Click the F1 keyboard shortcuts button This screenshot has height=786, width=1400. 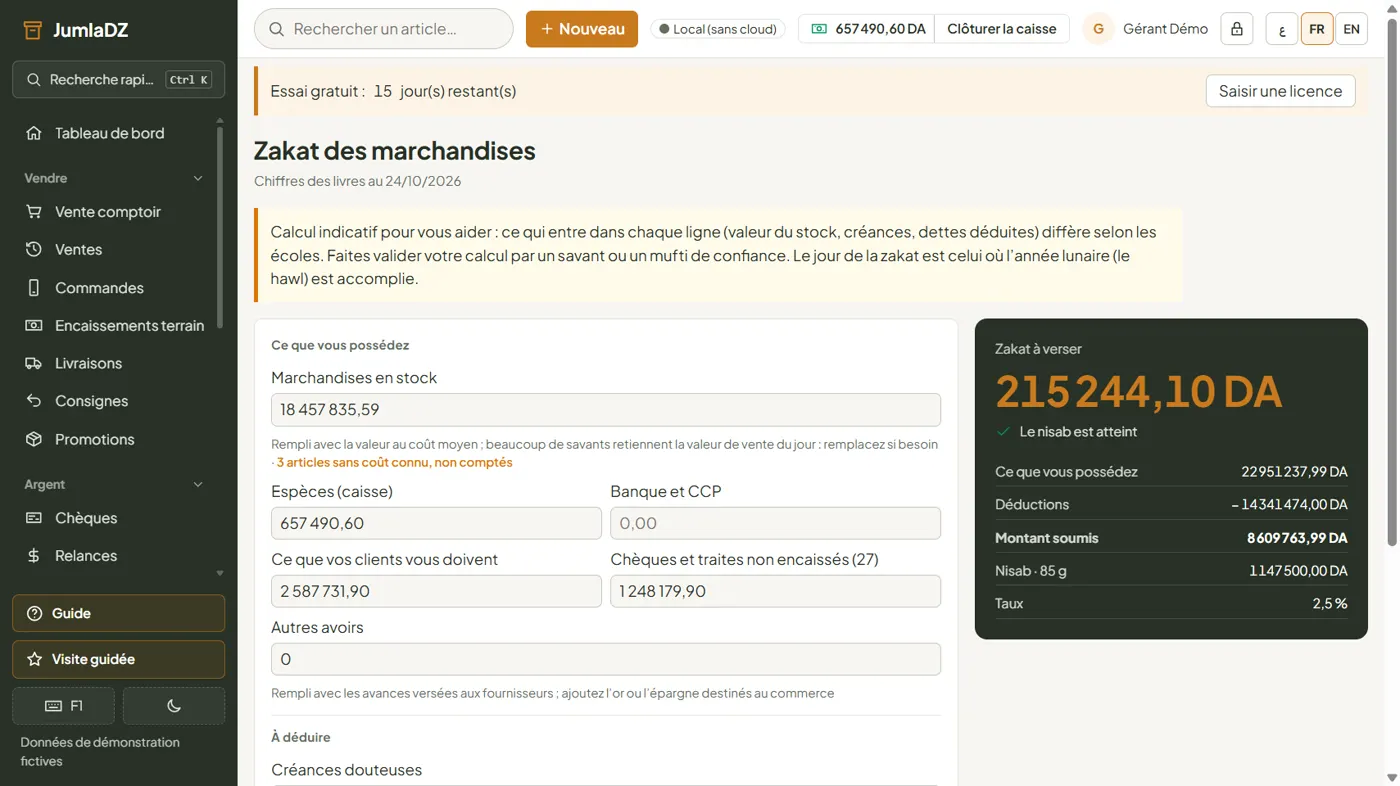coord(63,706)
